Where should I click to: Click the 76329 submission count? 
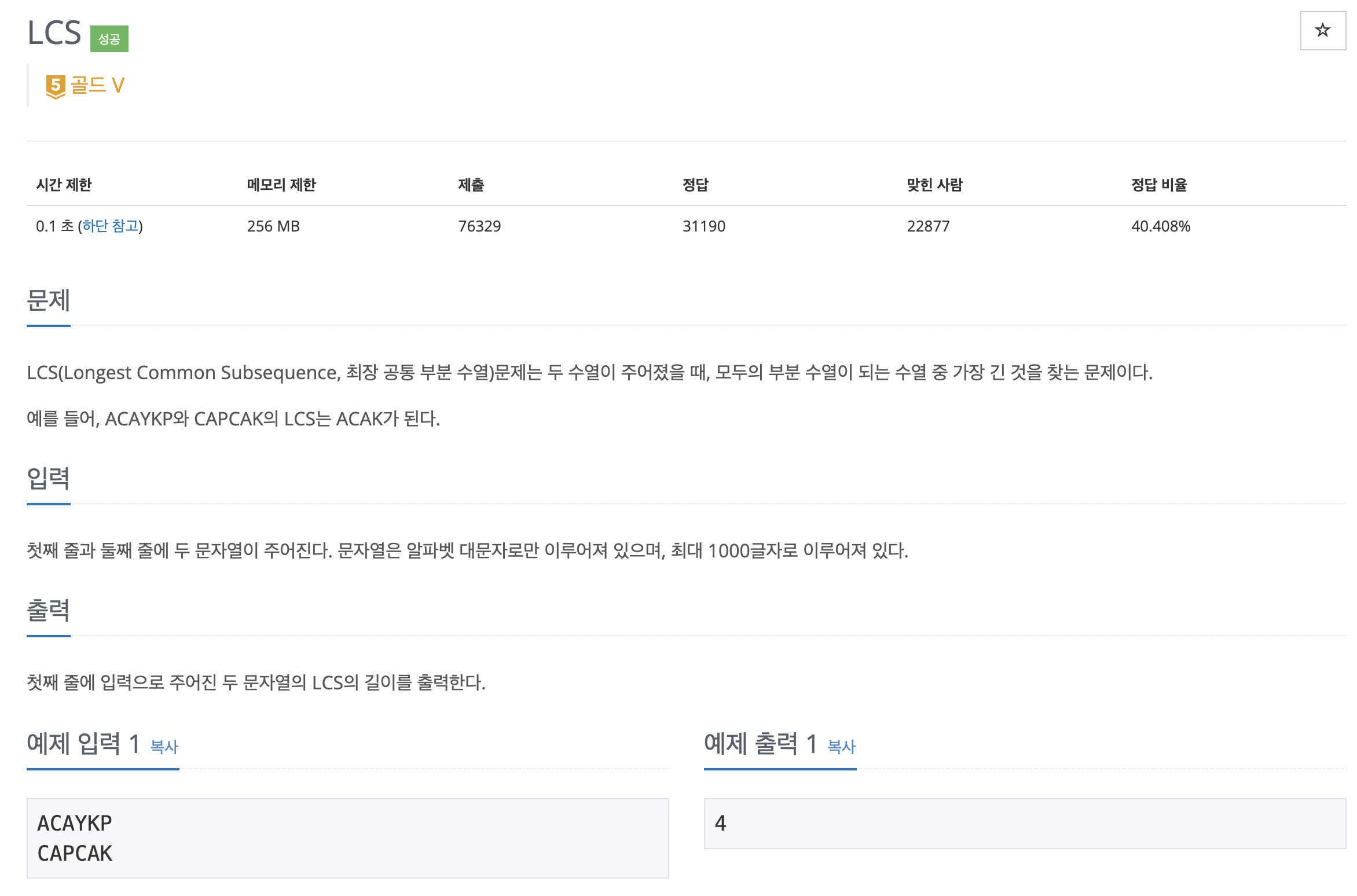coord(479,226)
